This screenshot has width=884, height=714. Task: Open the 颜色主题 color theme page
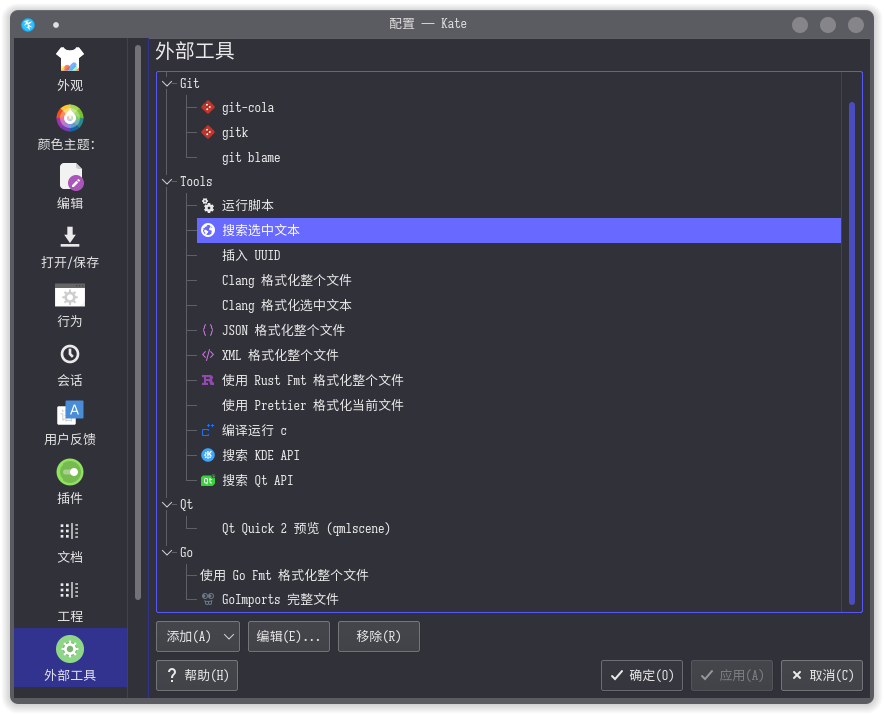70,128
